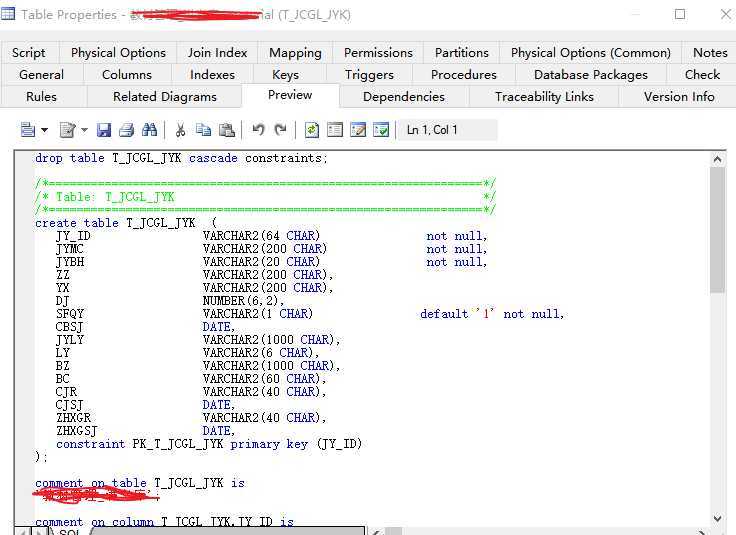
Task: Open the Join Index tab
Action: pyautogui.click(x=217, y=53)
